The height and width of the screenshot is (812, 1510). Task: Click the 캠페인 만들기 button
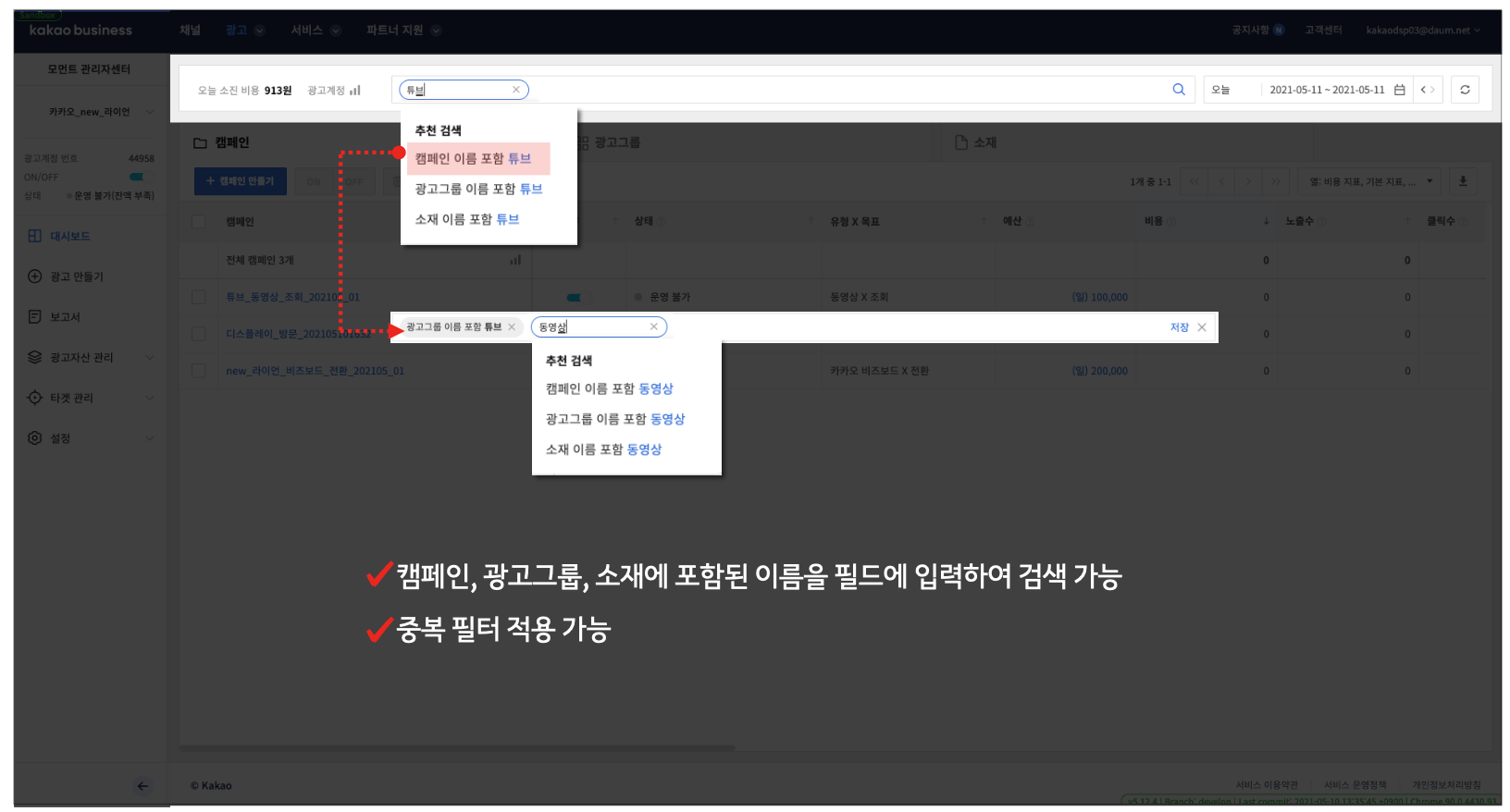coord(241,181)
